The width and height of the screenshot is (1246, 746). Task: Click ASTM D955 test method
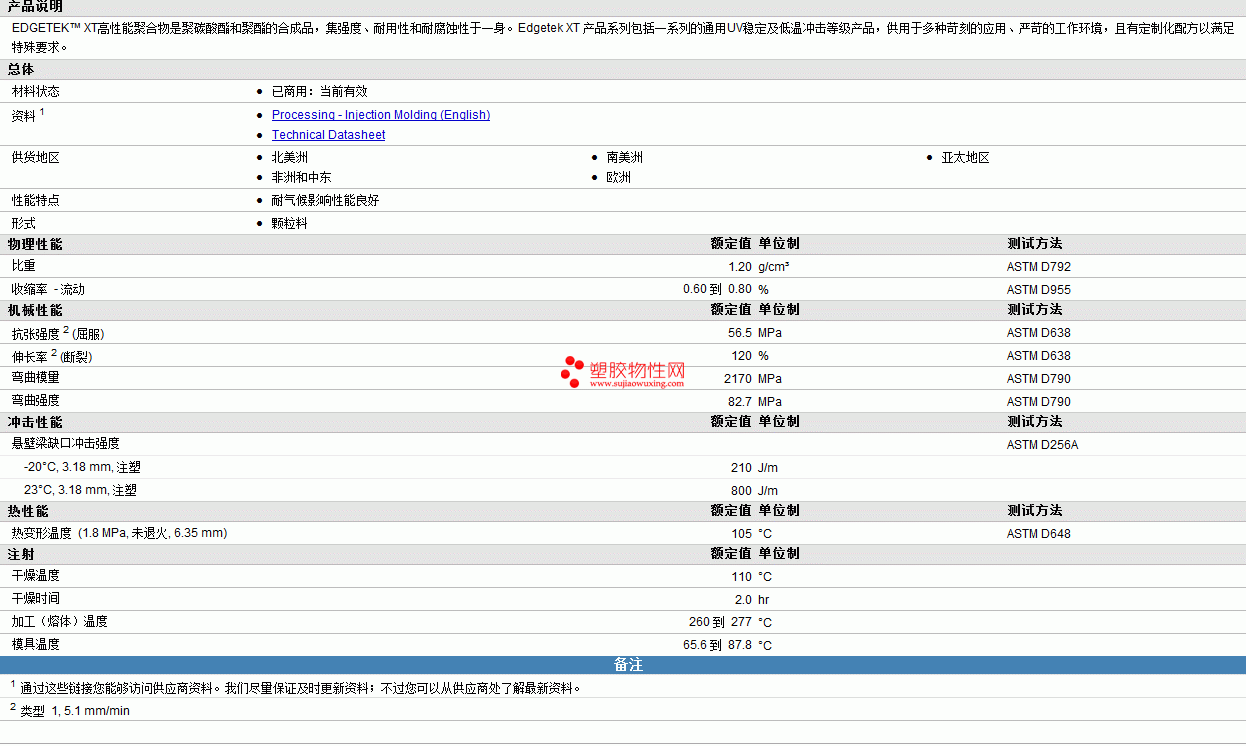click(x=1039, y=290)
